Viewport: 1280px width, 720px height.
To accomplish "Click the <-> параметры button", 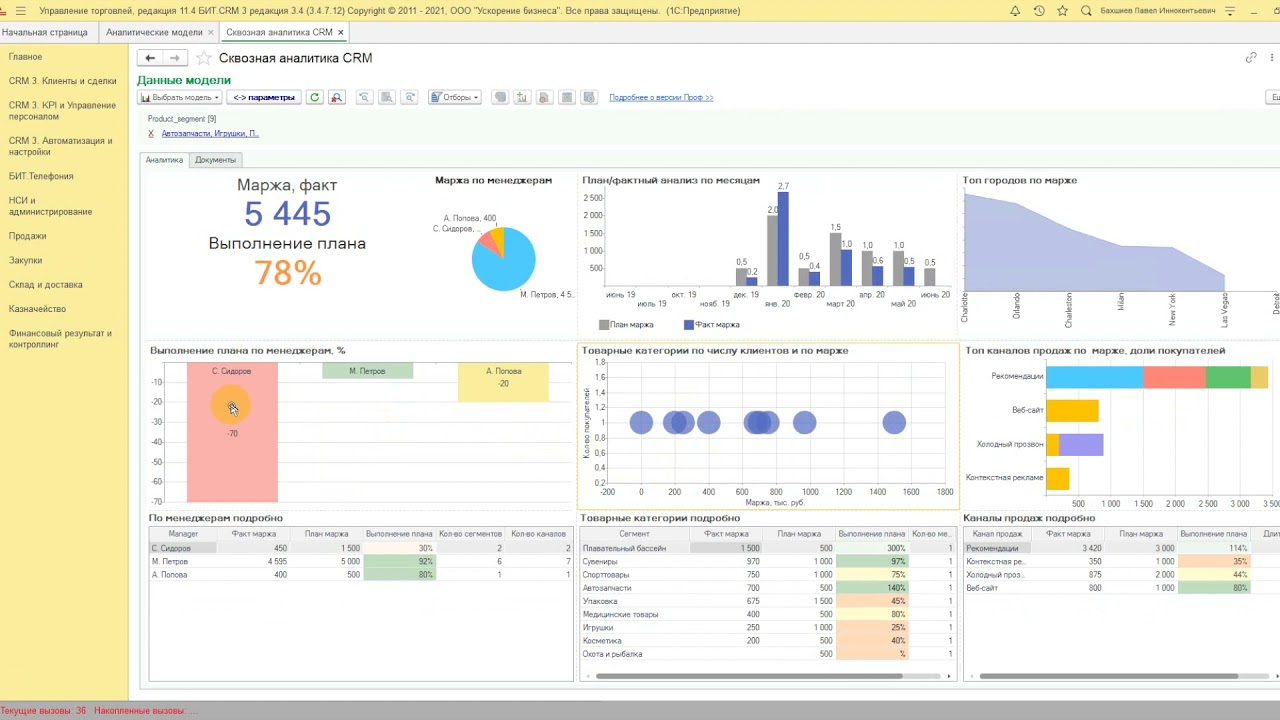I will point(264,97).
